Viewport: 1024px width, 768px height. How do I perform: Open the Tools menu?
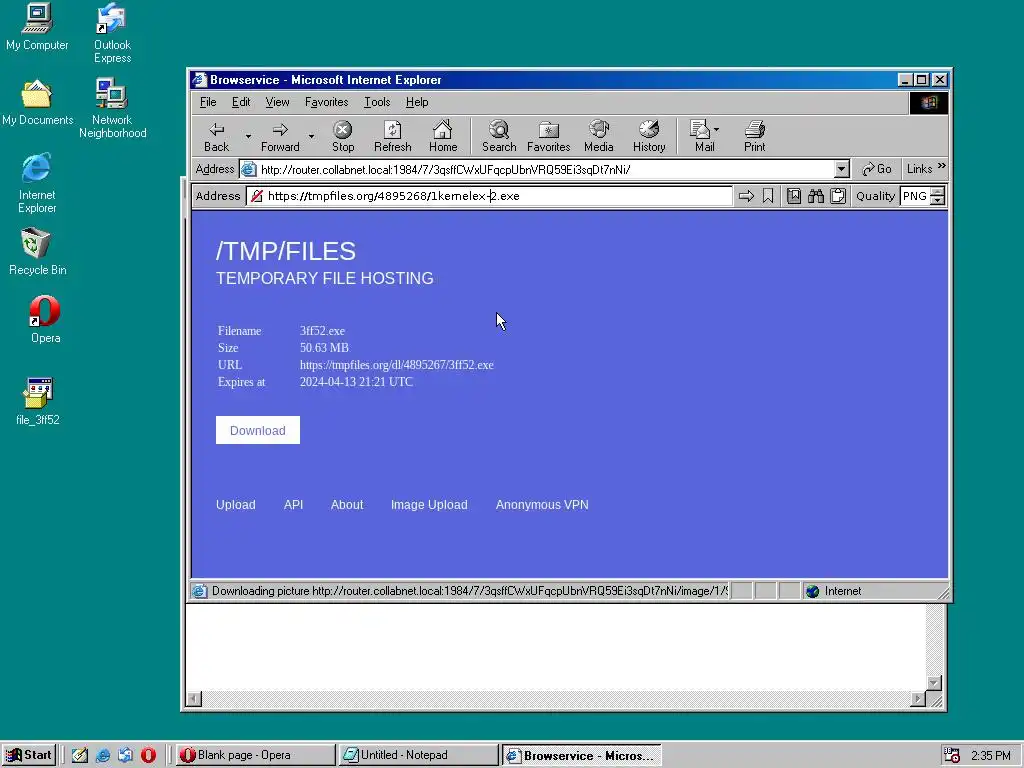coord(377,102)
